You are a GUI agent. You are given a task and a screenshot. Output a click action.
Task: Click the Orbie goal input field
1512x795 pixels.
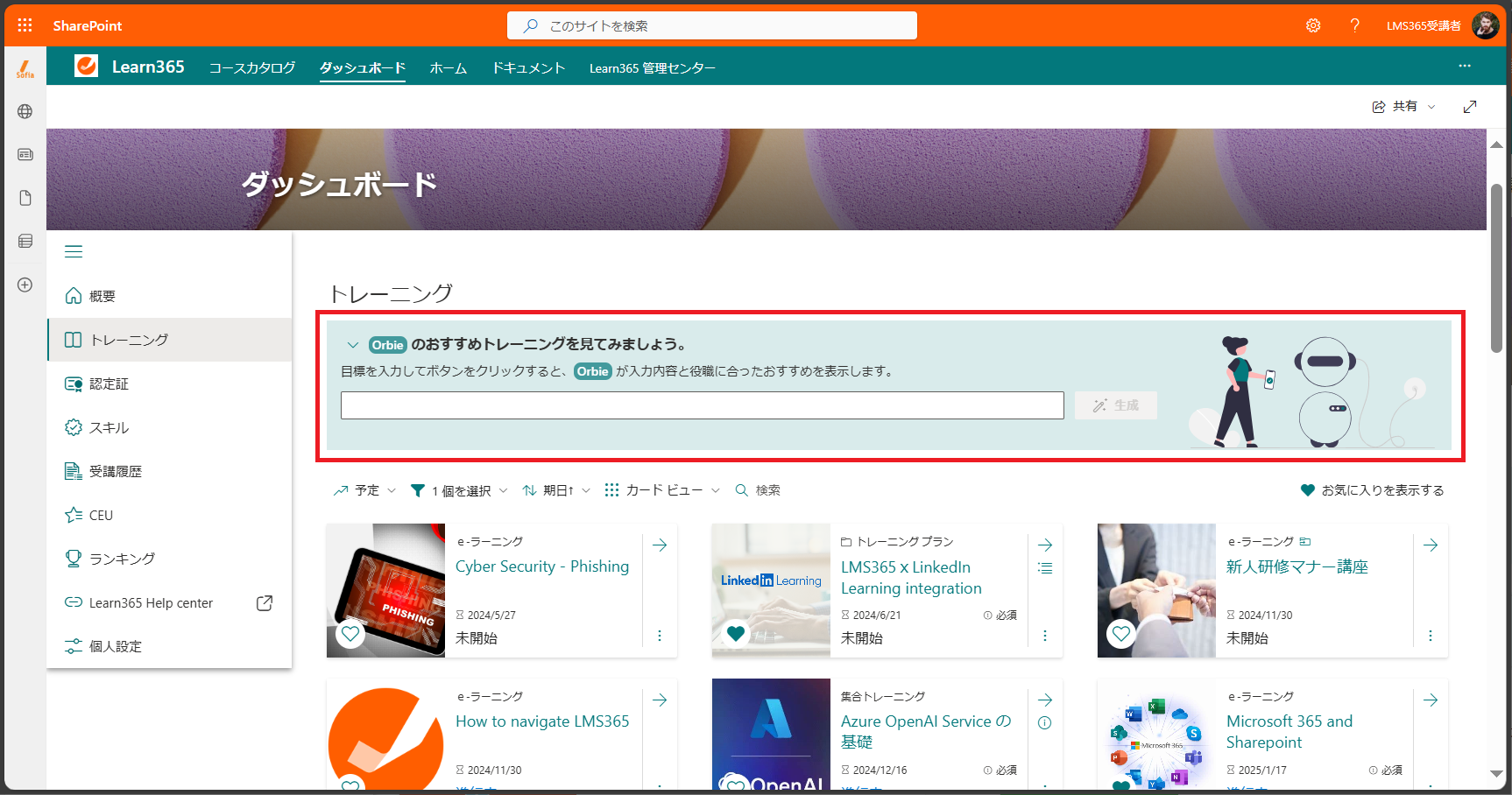(703, 405)
